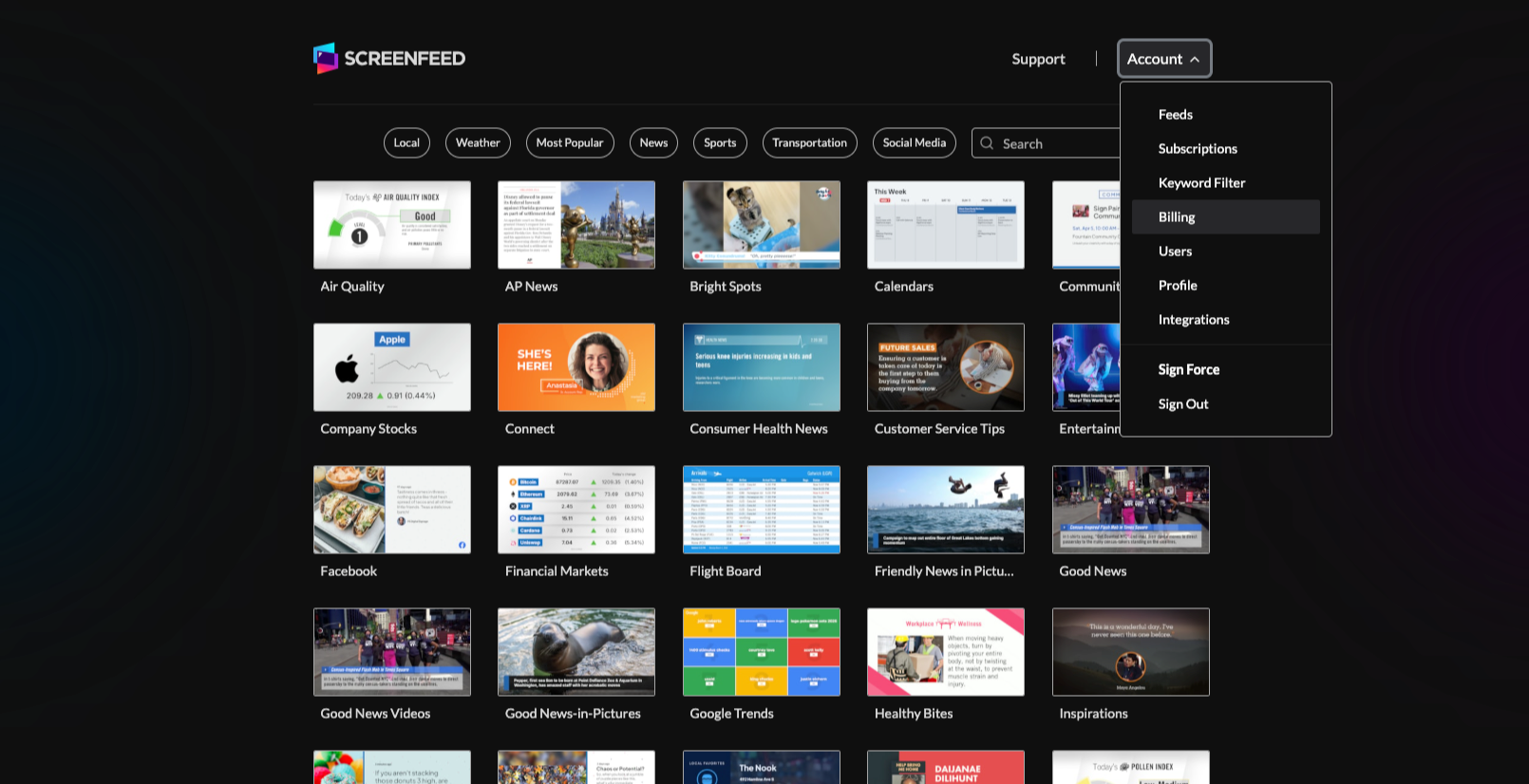Click the search magnifier icon
The height and width of the screenshot is (784, 1529).
(x=987, y=143)
